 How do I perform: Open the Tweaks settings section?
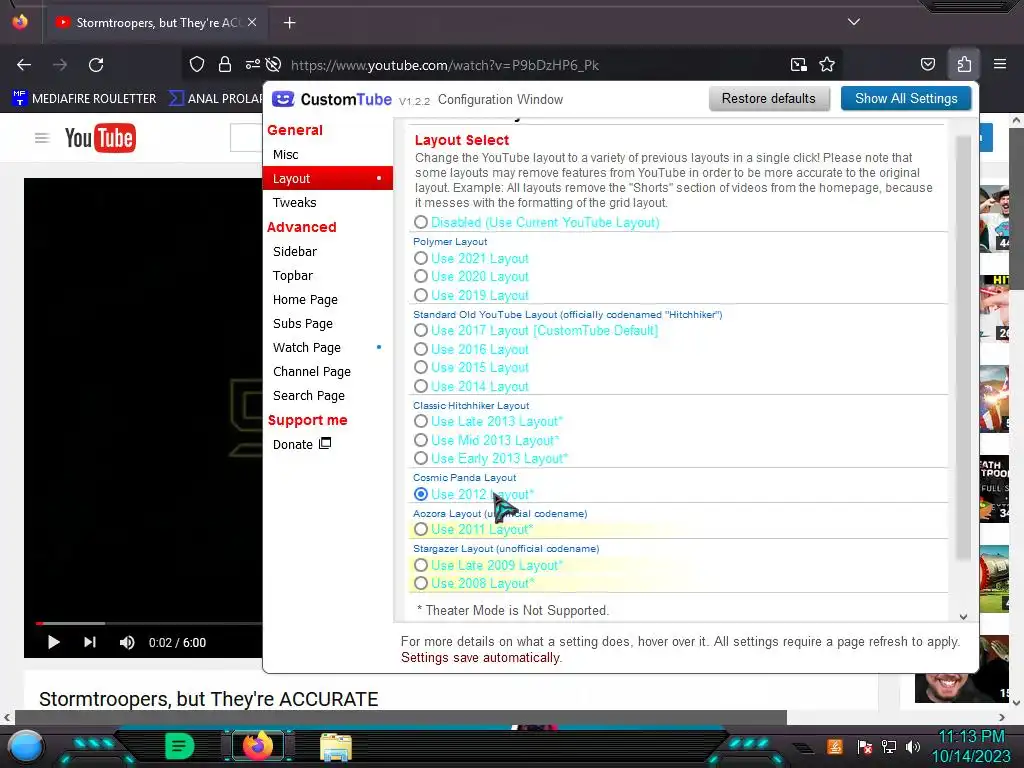click(295, 202)
